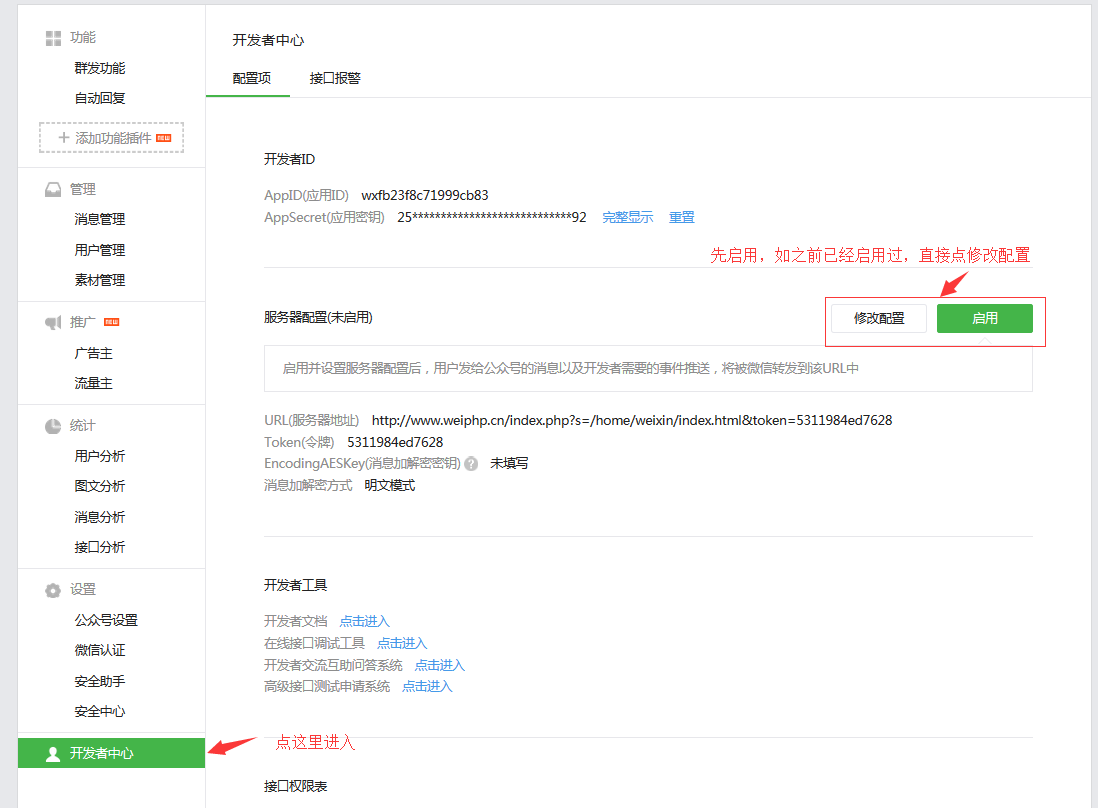Click the 统计 pie chart icon
The width and height of the screenshot is (1098, 808).
[53, 427]
